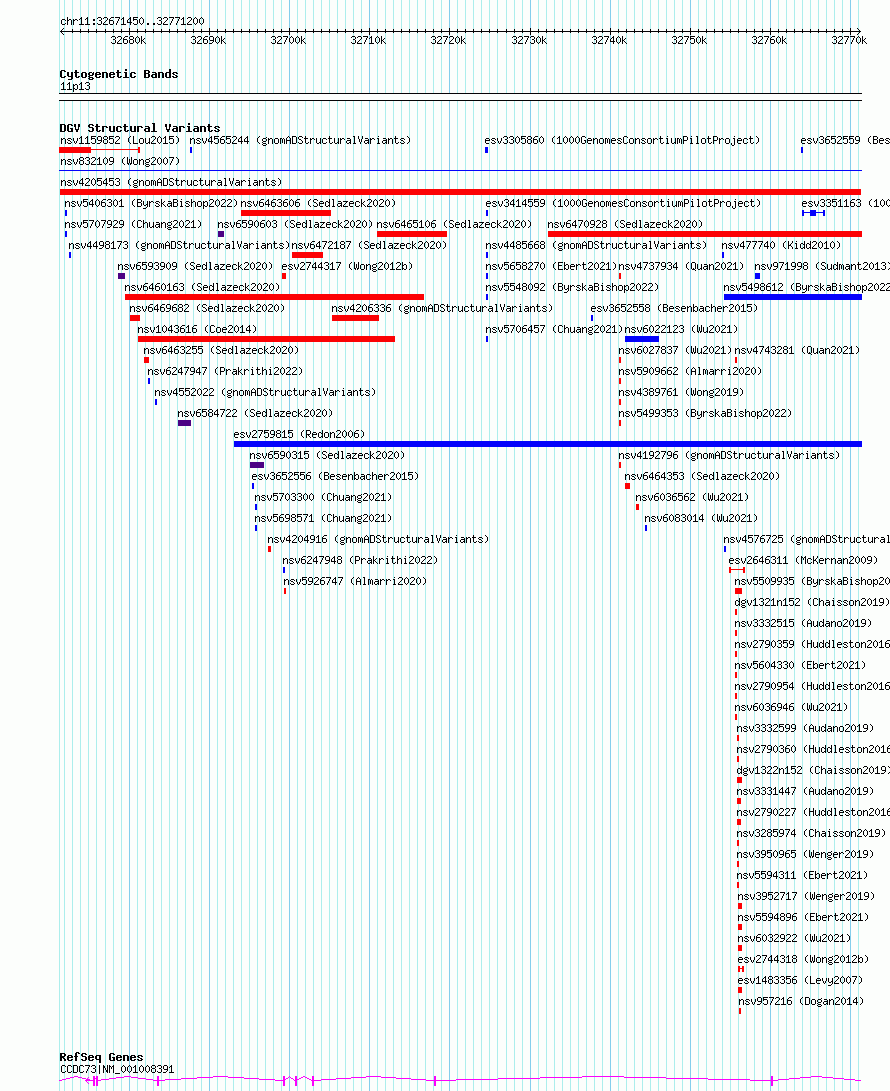This screenshot has height=1091, width=890.
Task: Click the red bar under nsv4206336
Action: [356, 317]
